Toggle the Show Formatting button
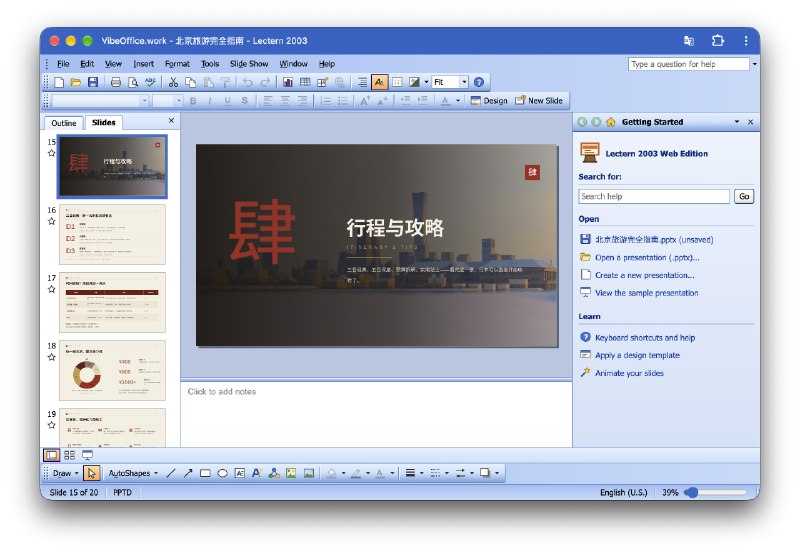Viewport: 800px width, 553px height. (x=379, y=82)
